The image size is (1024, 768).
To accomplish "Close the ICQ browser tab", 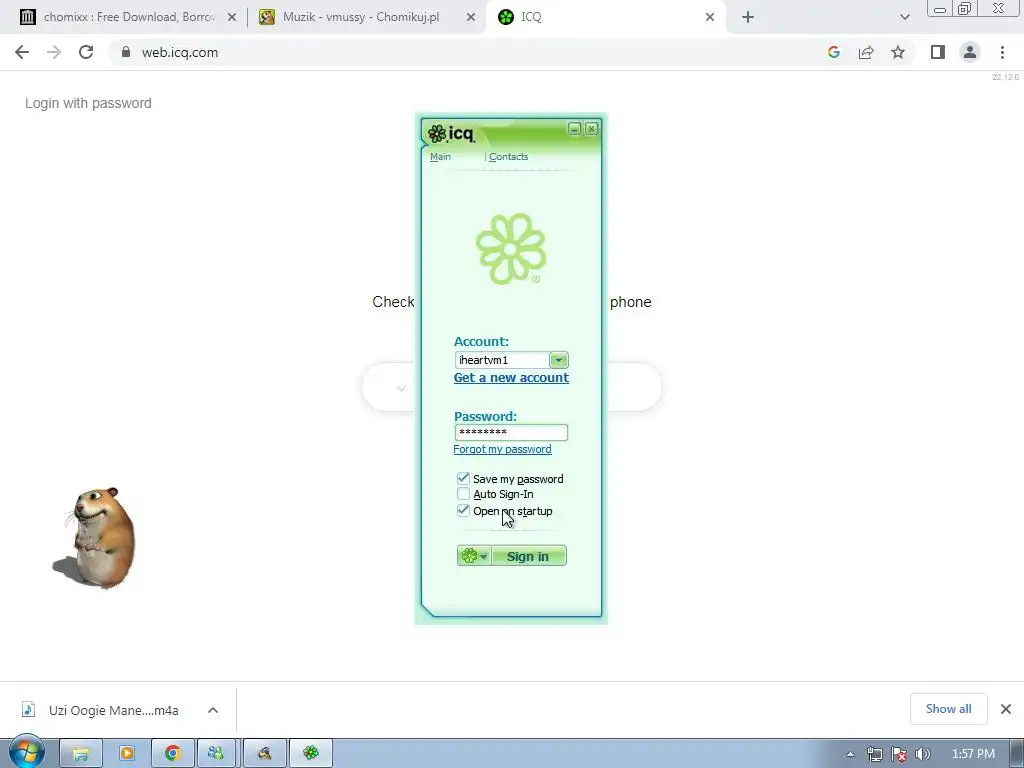I will pos(710,17).
